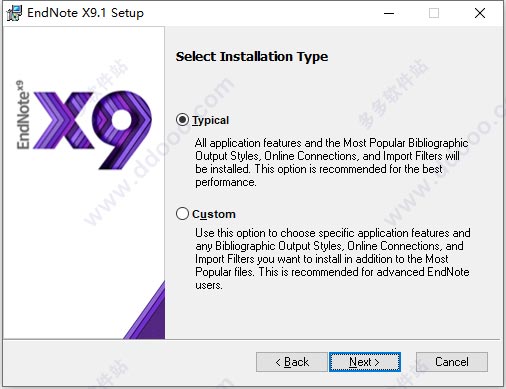Cancel the EndNote setup
This screenshot has width=506, height=389.
tap(452, 362)
